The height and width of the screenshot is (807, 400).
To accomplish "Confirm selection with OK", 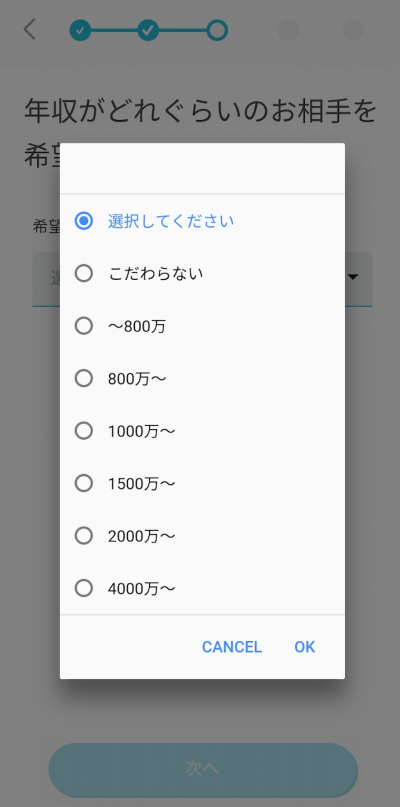I will [305, 647].
